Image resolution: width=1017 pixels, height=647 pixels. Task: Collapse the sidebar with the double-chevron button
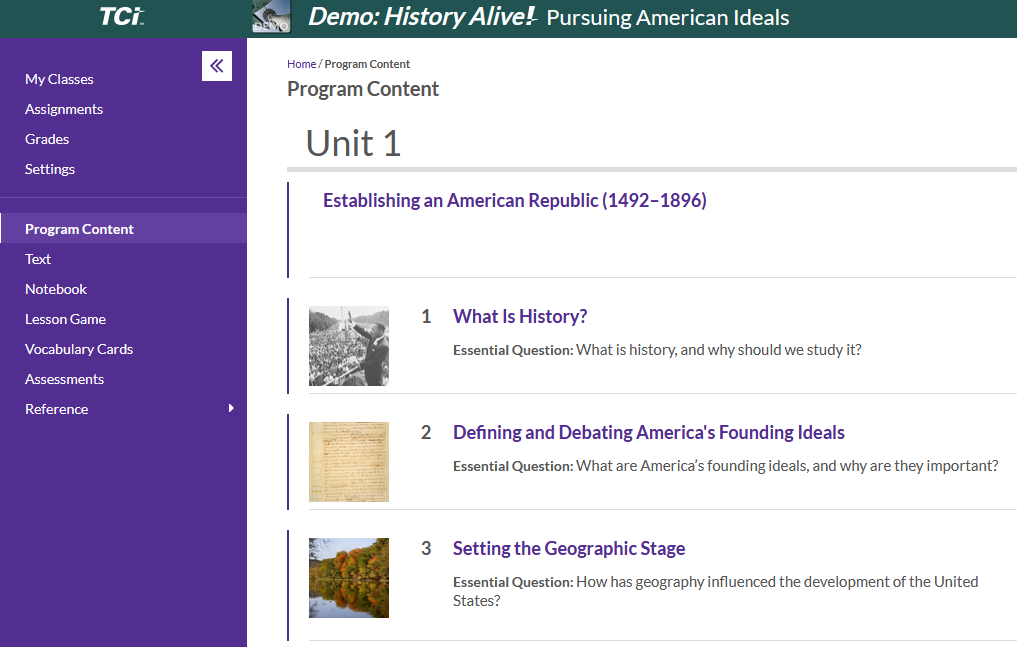point(217,66)
